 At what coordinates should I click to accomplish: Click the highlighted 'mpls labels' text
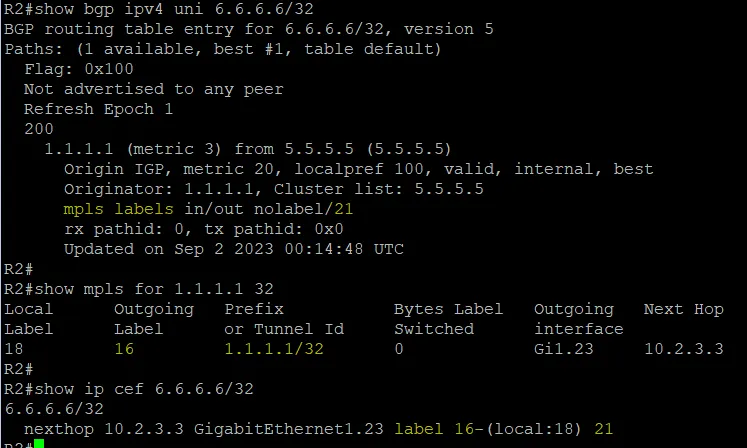click(x=119, y=209)
